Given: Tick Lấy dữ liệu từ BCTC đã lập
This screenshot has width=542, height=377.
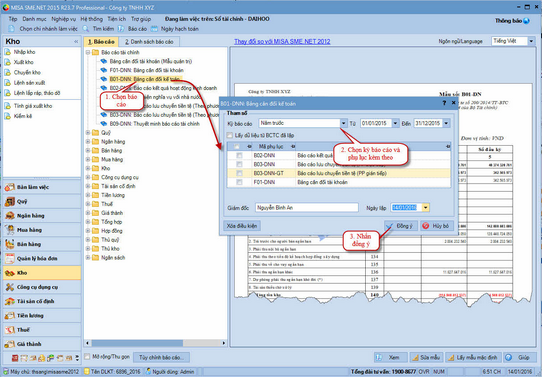Looking at the screenshot, I should coord(230,135).
